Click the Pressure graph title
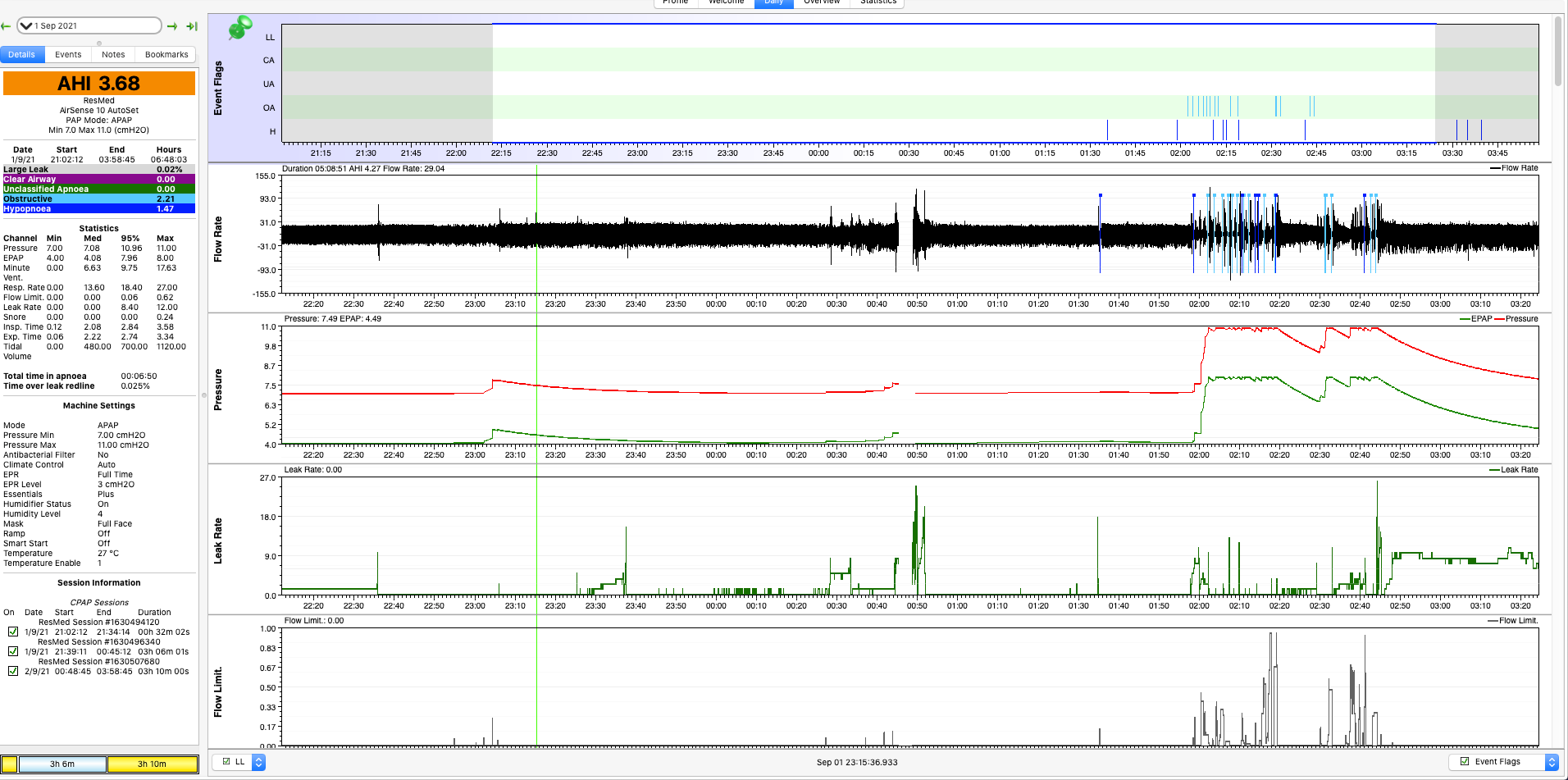The width and height of the screenshot is (1568, 780). coord(218,390)
